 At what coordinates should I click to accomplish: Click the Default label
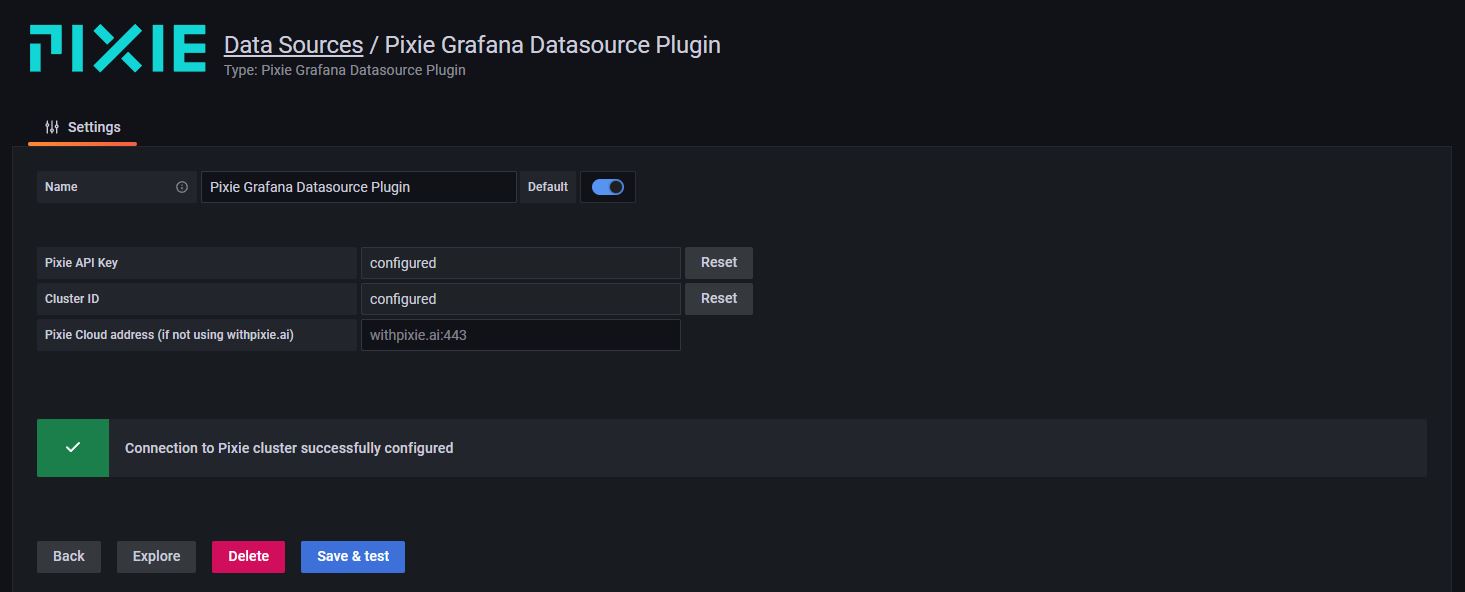pyautogui.click(x=547, y=187)
